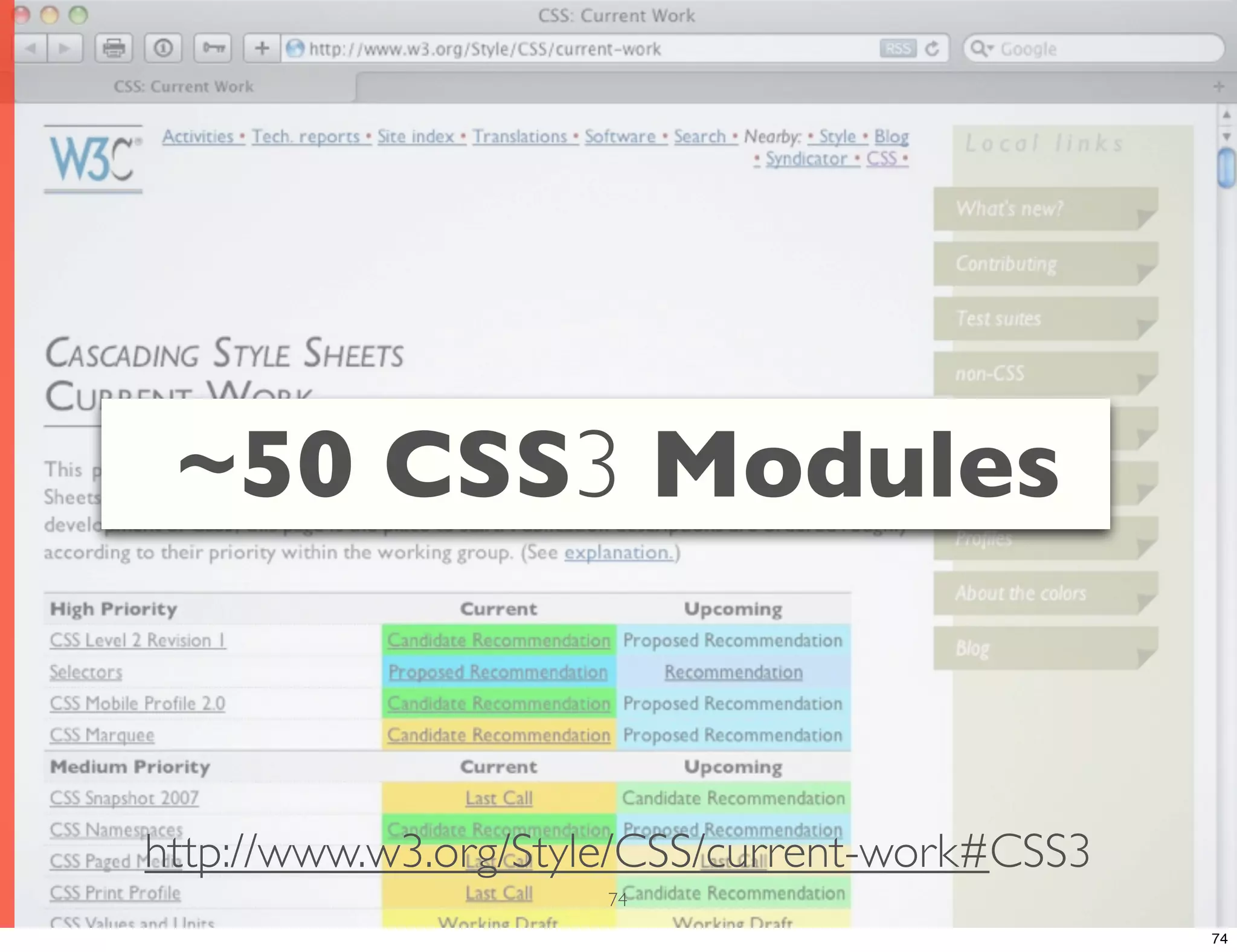
Task: Click the key icon in toolbar
Action: tap(213, 48)
